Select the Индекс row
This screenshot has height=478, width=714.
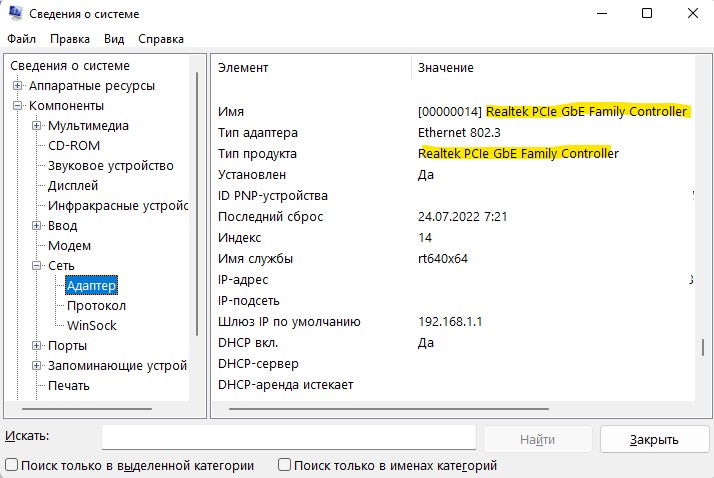pos(453,237)
